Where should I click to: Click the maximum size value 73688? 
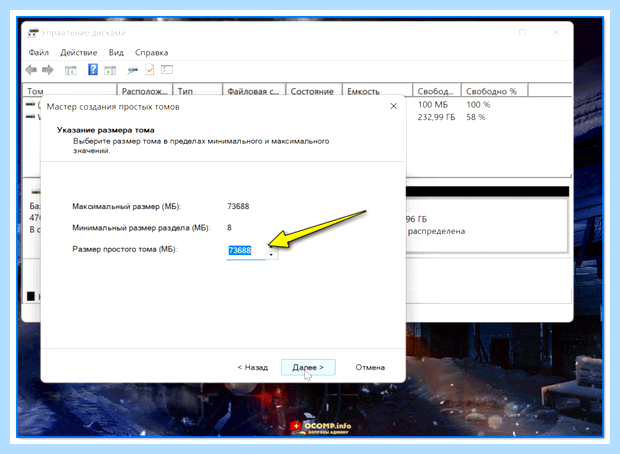238,206
